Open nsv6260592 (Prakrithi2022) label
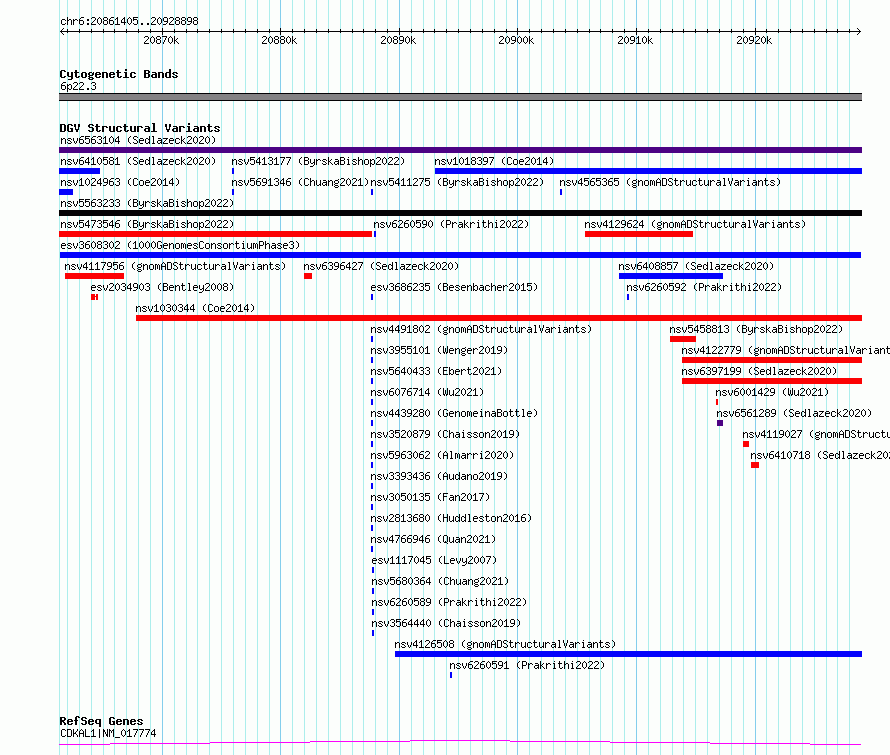Viewport: 890px width, 755px height. (x=704, y=287)
